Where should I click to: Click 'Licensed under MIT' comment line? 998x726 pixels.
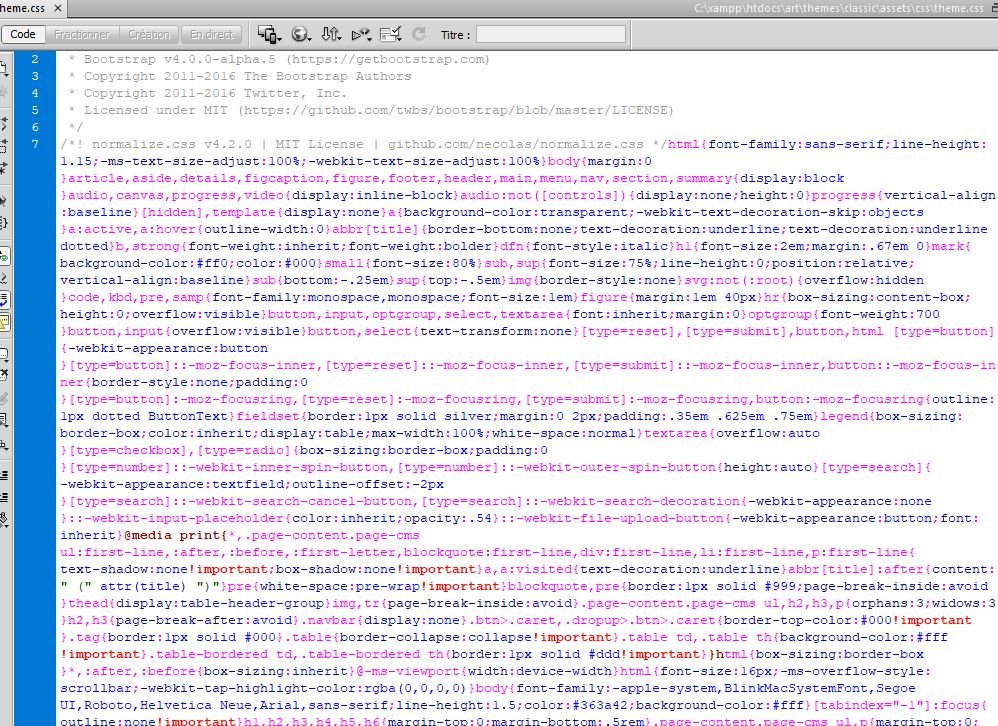[x=371, y=110]
